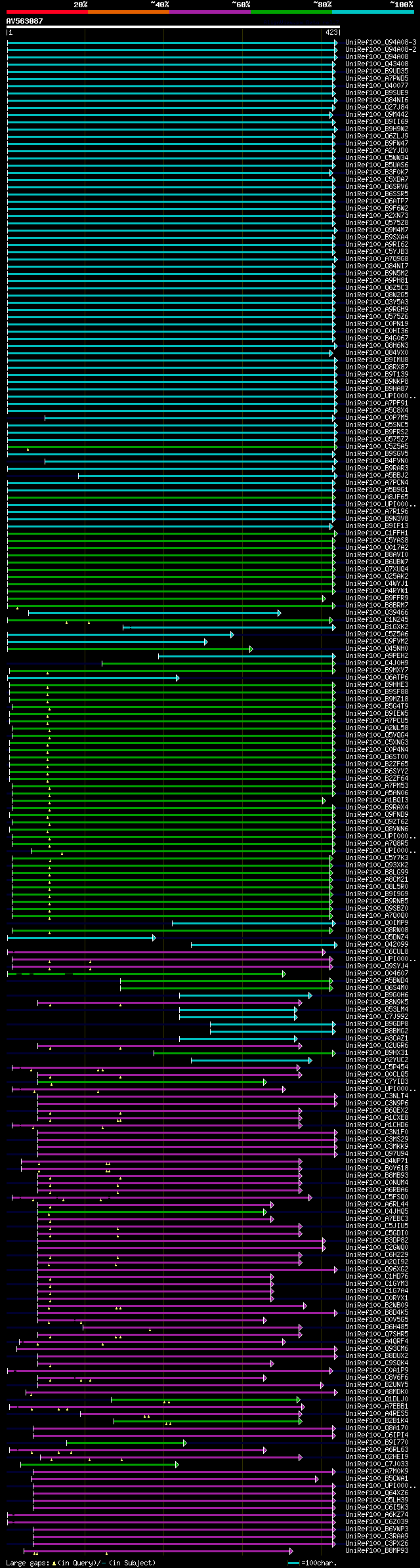Click the orange ~40% identity legend bar
The image size is (420, 1568).
click(x=129, y=12)
